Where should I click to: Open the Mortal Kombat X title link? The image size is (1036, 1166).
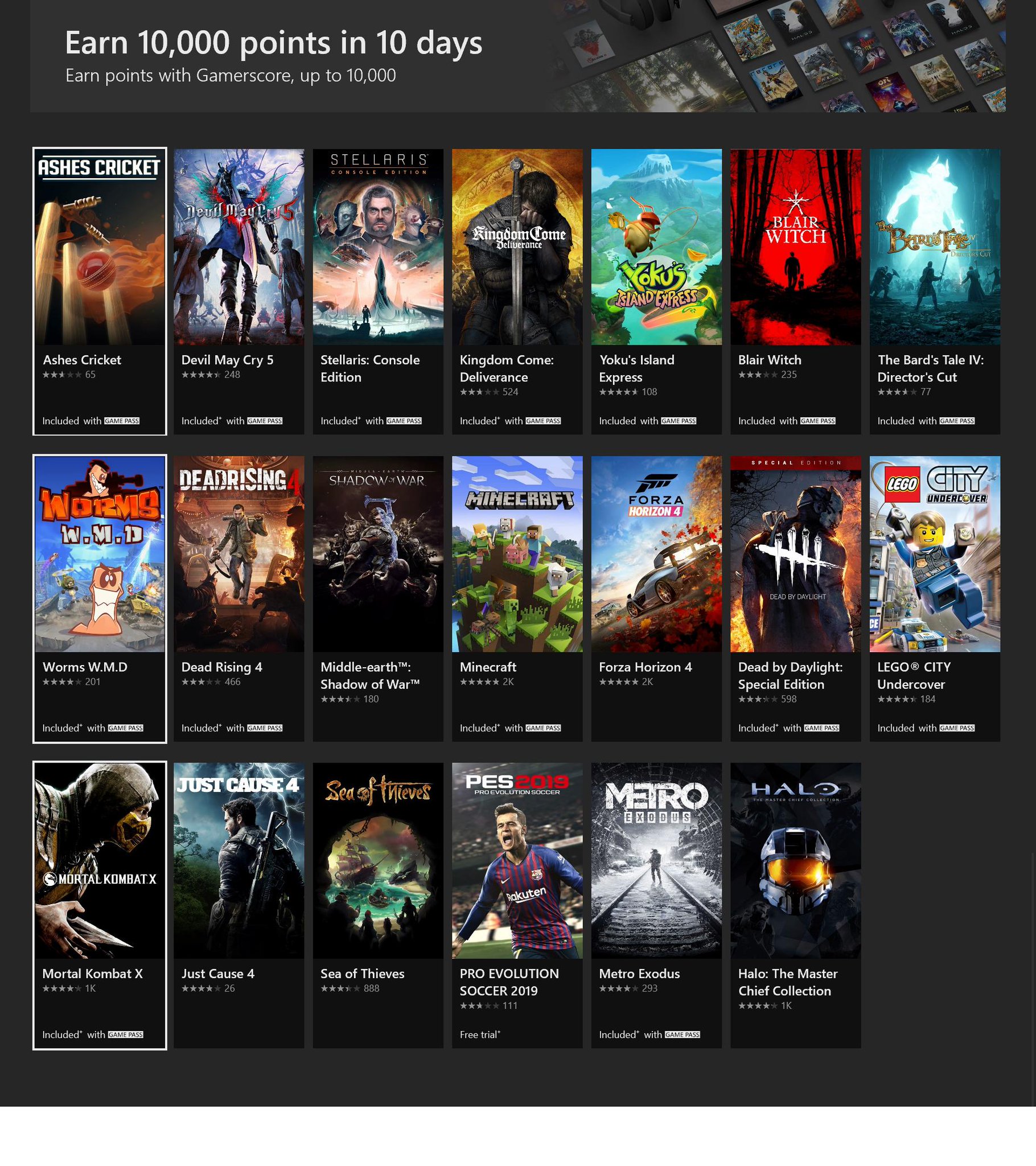pos(92,974)
